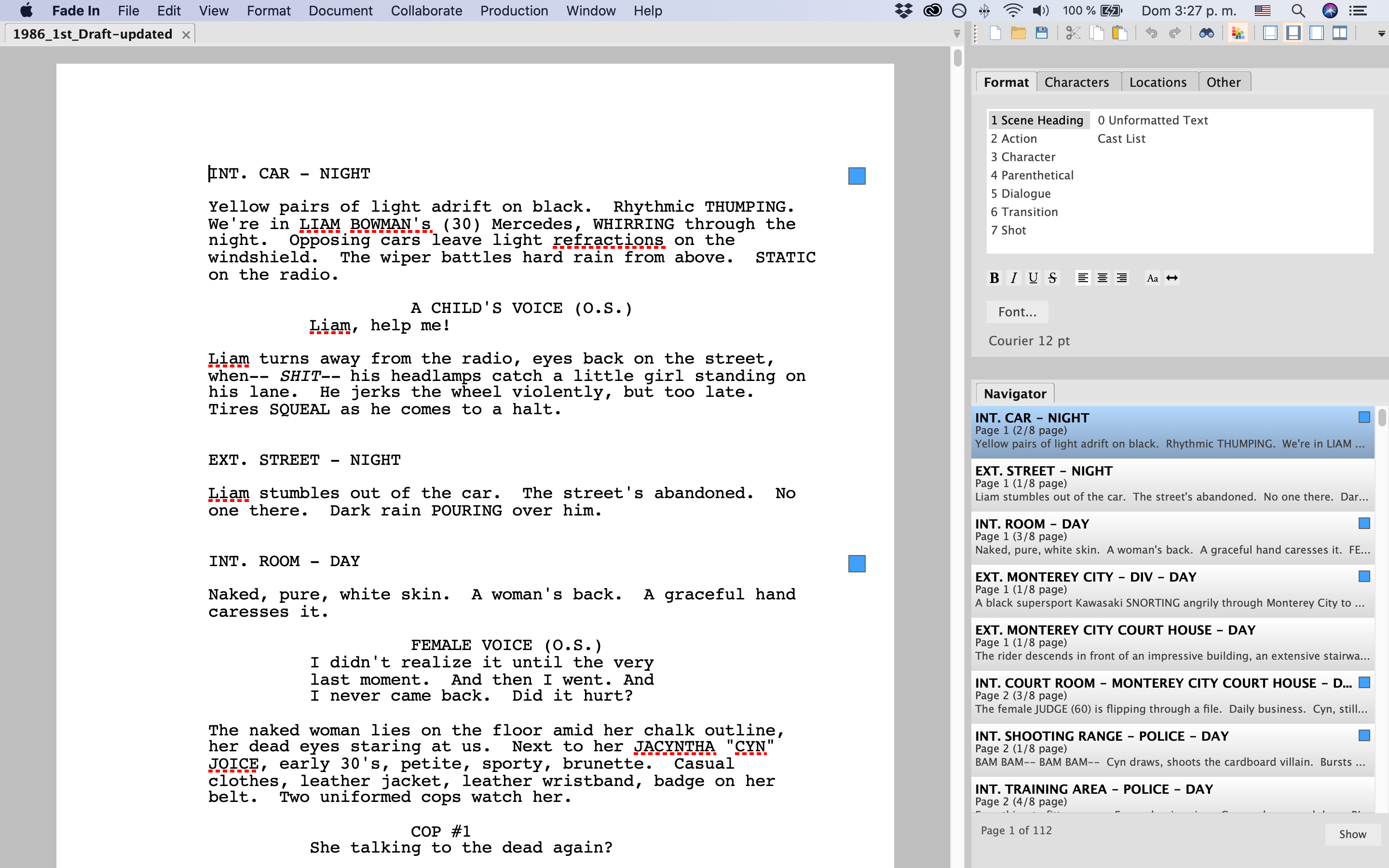Open the color palette swatches tool
1389x868 pixels.
pyautogui.click(x=1238, y=33)
